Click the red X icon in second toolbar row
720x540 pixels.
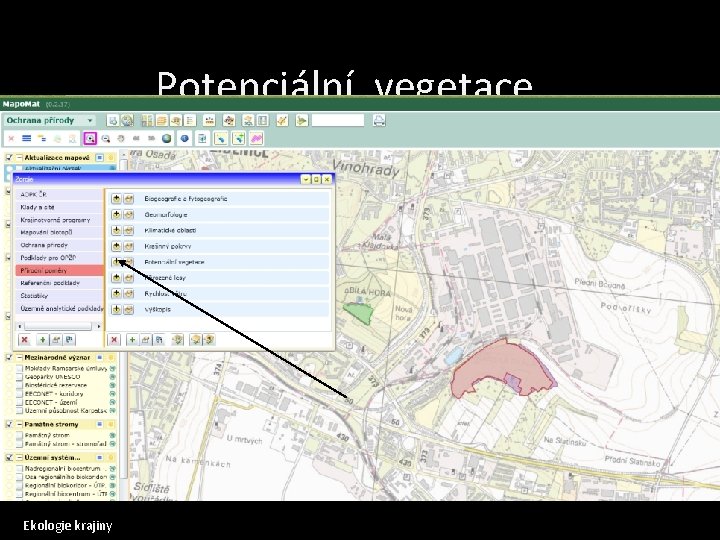[11, 138]
